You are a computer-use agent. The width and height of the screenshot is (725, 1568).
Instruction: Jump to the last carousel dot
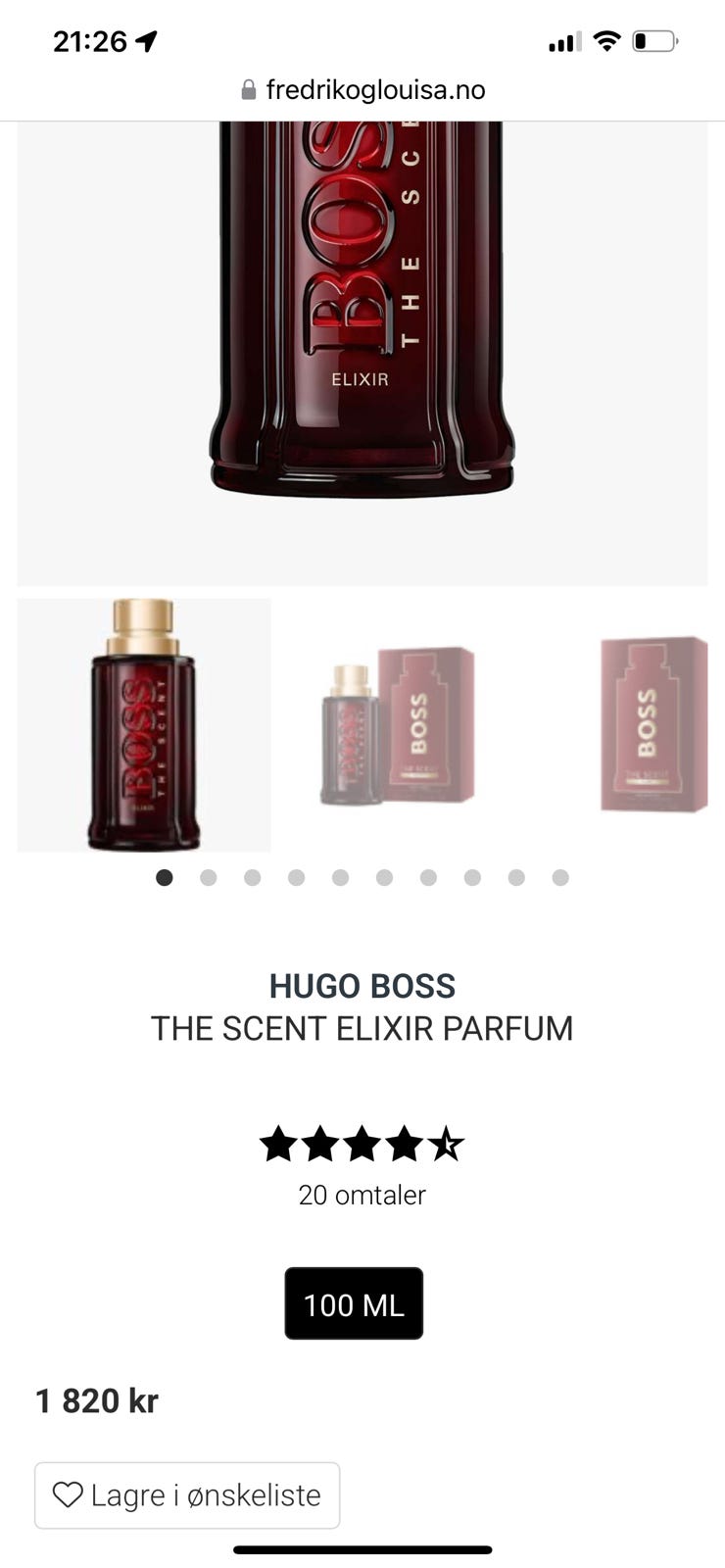pyautogui.click(x=560, y=877)
